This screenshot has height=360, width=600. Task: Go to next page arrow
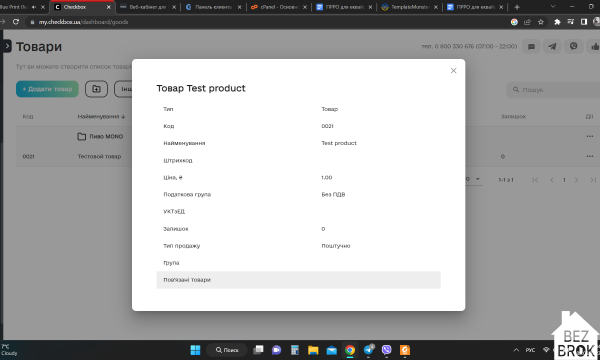576,180
